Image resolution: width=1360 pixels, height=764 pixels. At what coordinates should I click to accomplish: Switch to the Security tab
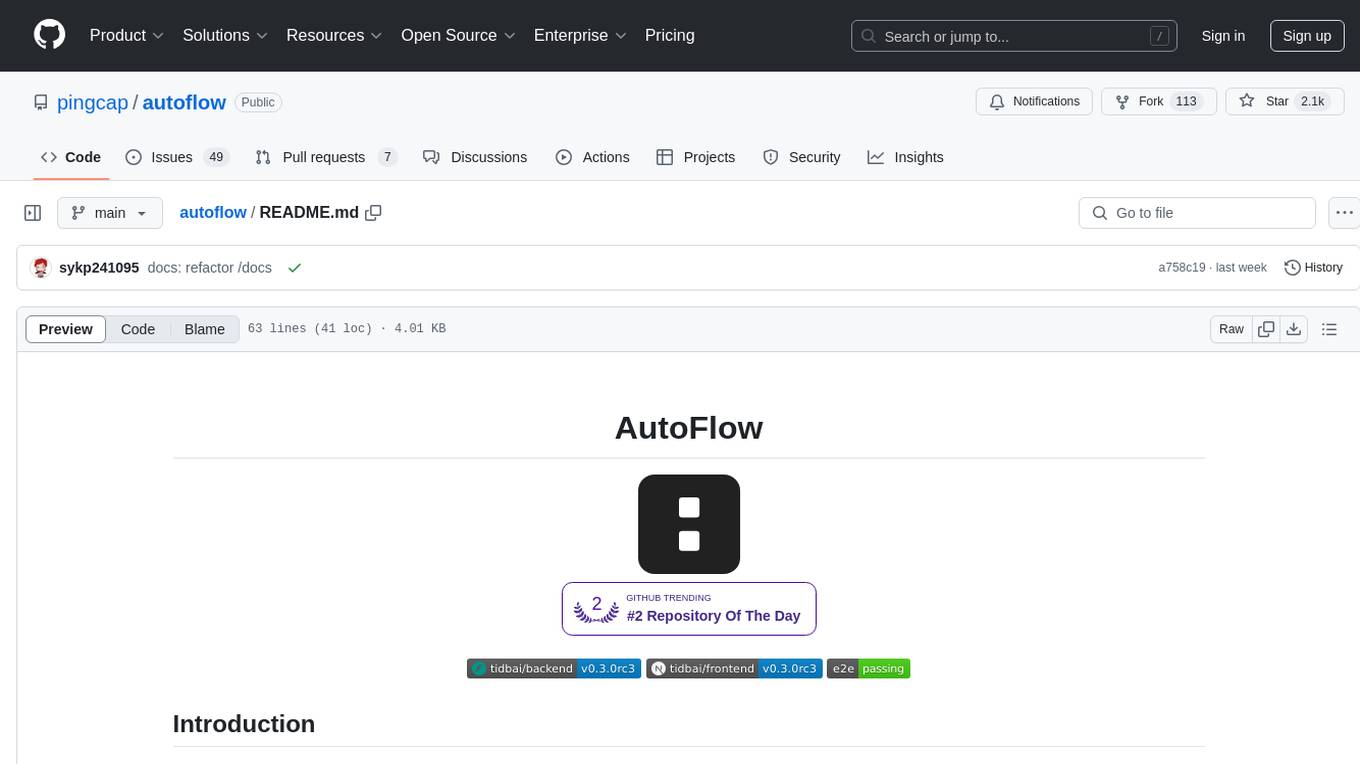click(802, 157)
